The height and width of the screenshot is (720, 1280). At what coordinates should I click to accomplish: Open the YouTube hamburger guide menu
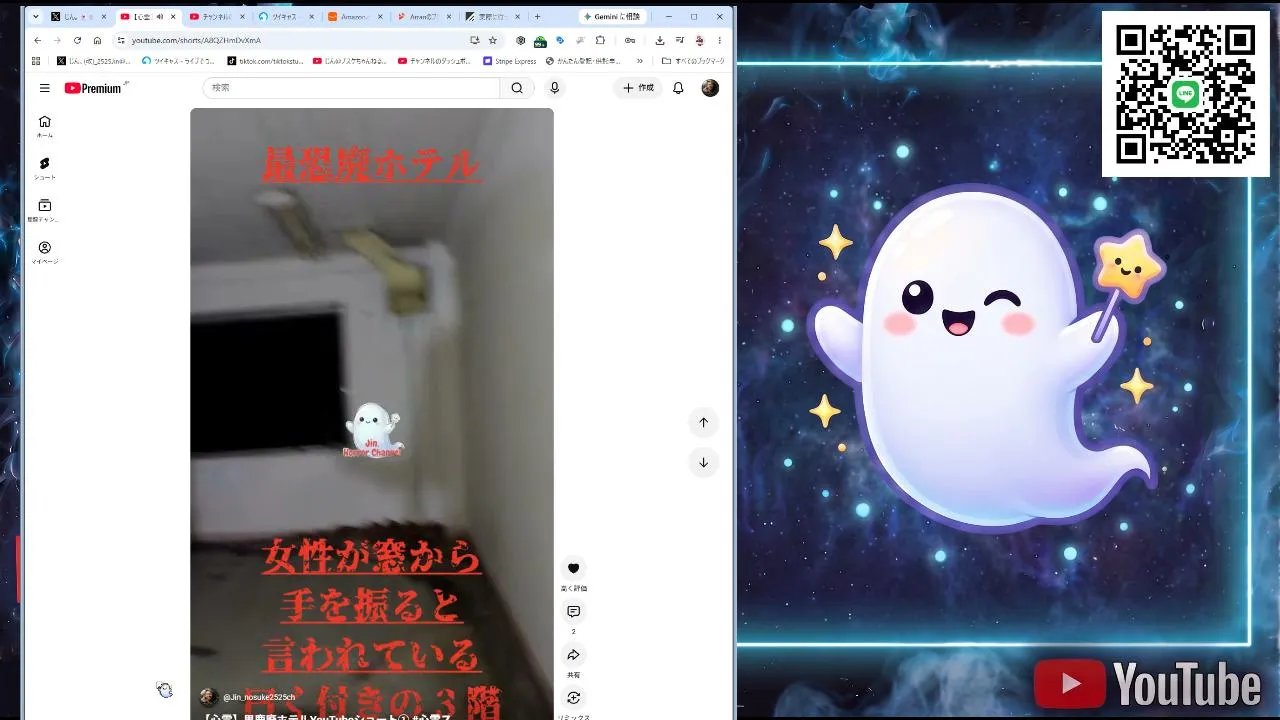[44, 88]
